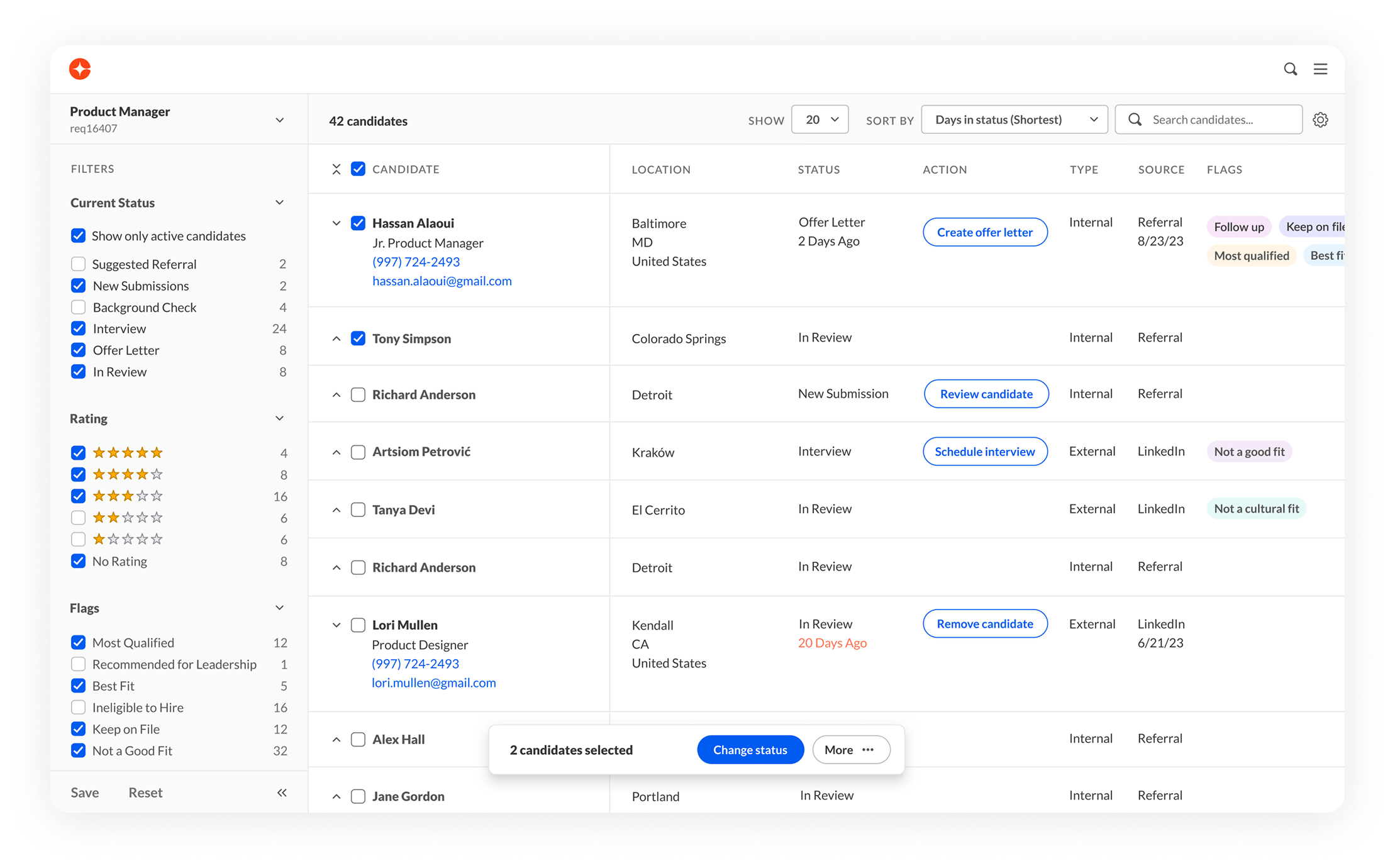
Task: Click the collapse-all rows icon in header
Action: [x=336, y=169]
